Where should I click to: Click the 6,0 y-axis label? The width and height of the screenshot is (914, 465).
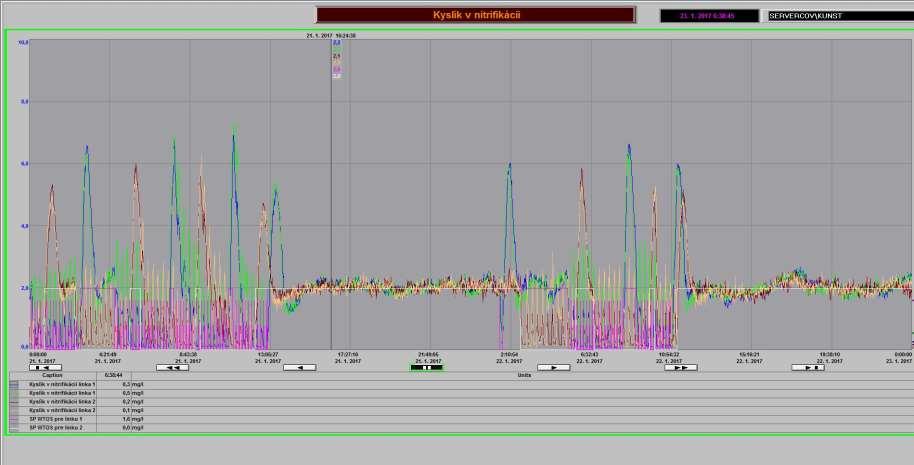pos(25,164)
